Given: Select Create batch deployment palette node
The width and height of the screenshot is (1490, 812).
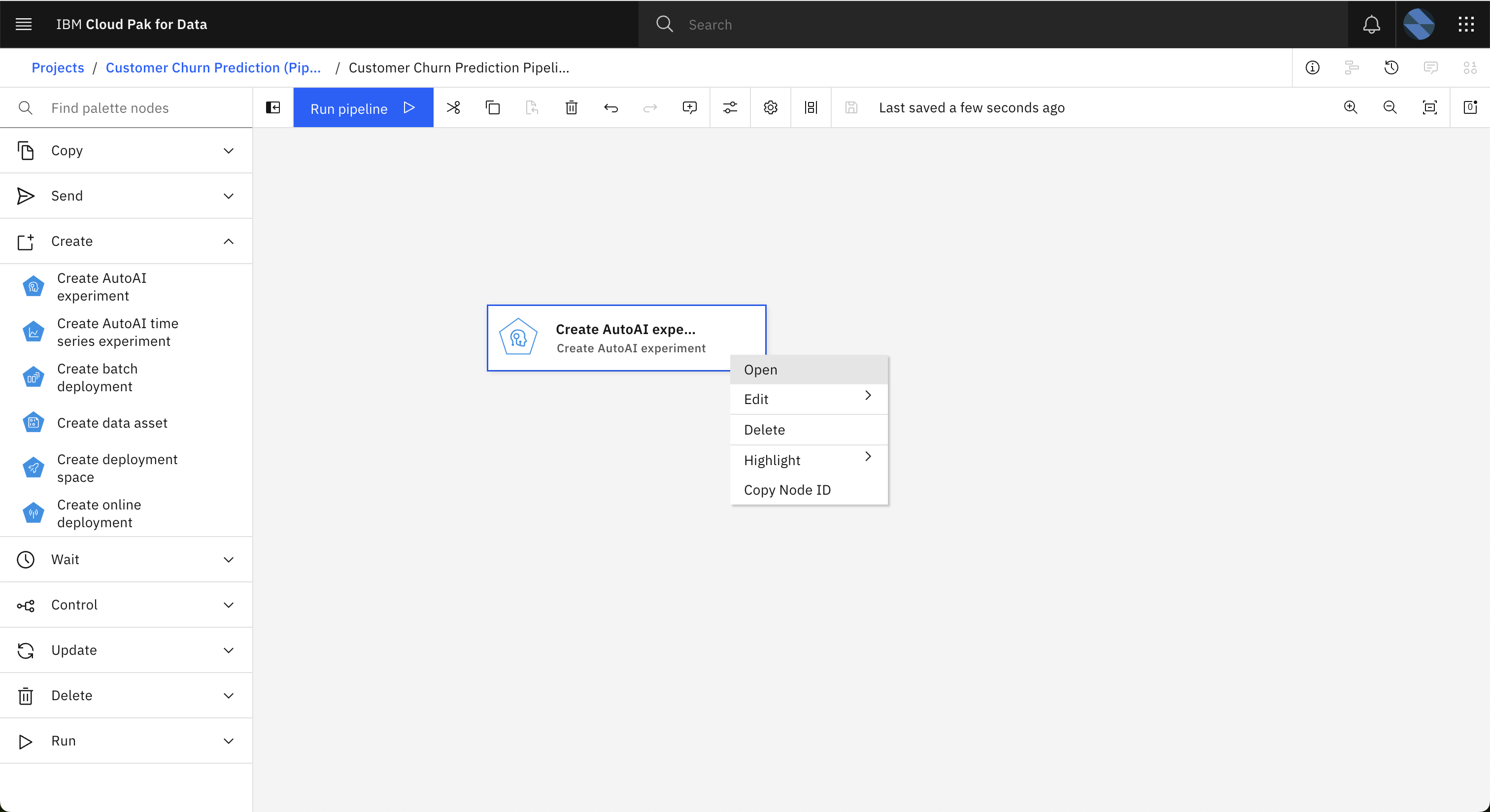Looking at the screenshot, I should click(126, 377).
